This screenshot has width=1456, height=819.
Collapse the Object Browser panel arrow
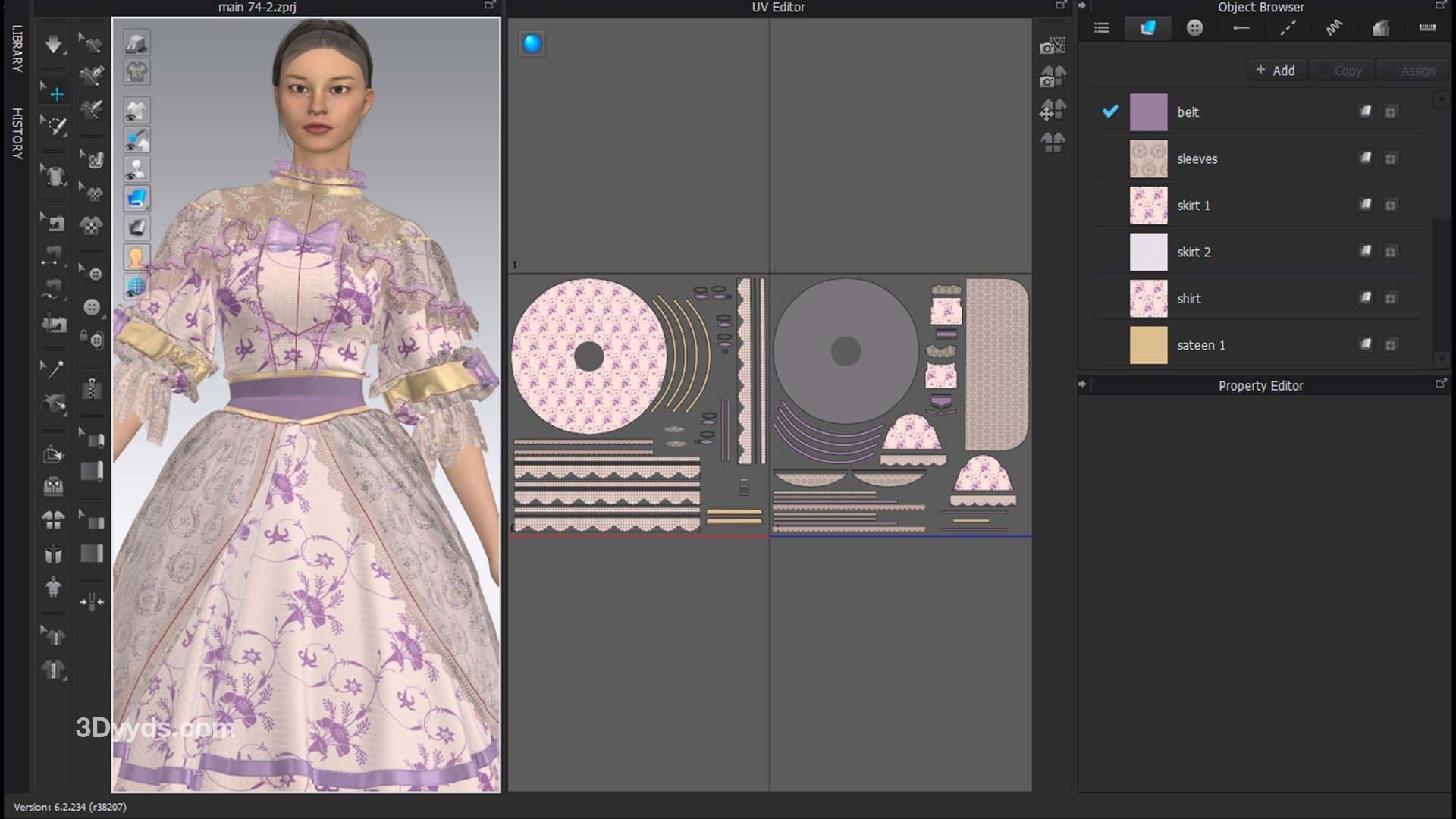[1082, 6]
